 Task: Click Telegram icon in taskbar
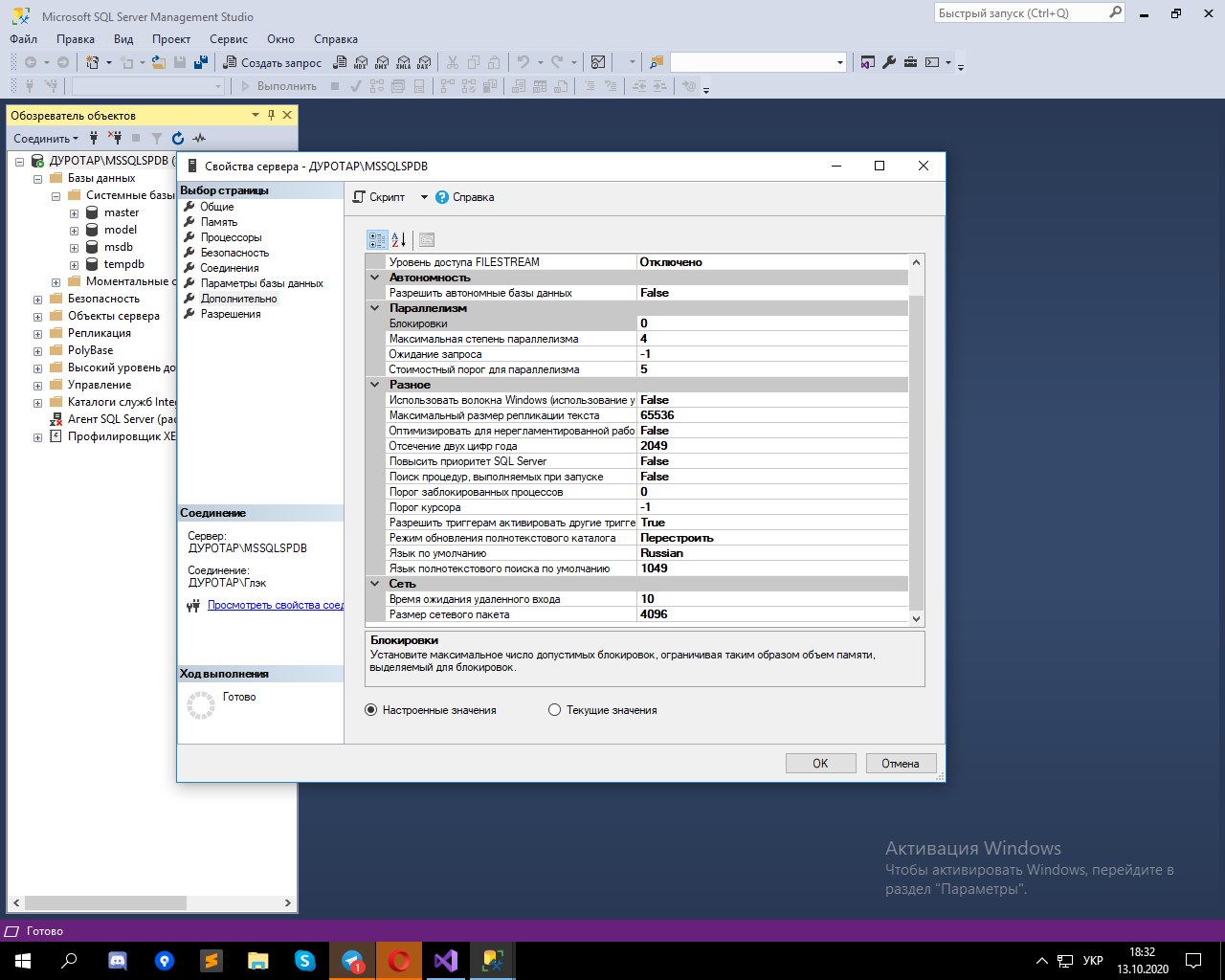pyautogui.click(x=352, y=960)
